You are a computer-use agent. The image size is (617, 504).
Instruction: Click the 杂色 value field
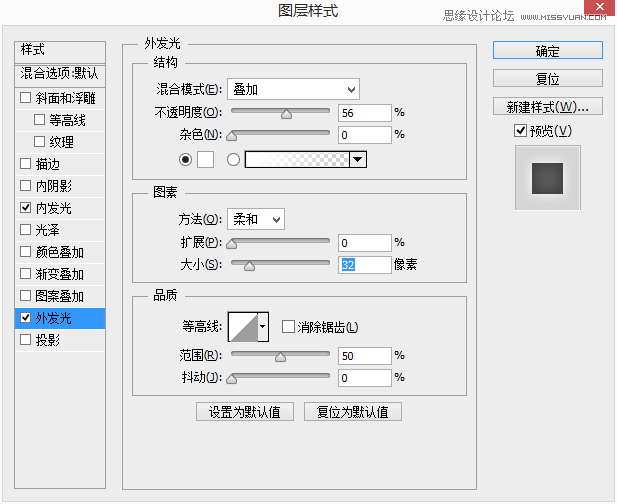(x=365, y=135)
